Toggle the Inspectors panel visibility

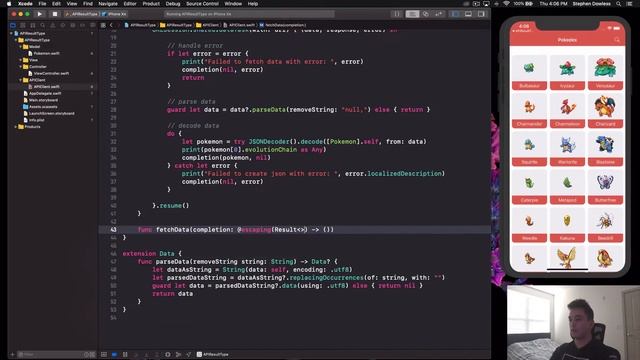click(x=481, y=14)
